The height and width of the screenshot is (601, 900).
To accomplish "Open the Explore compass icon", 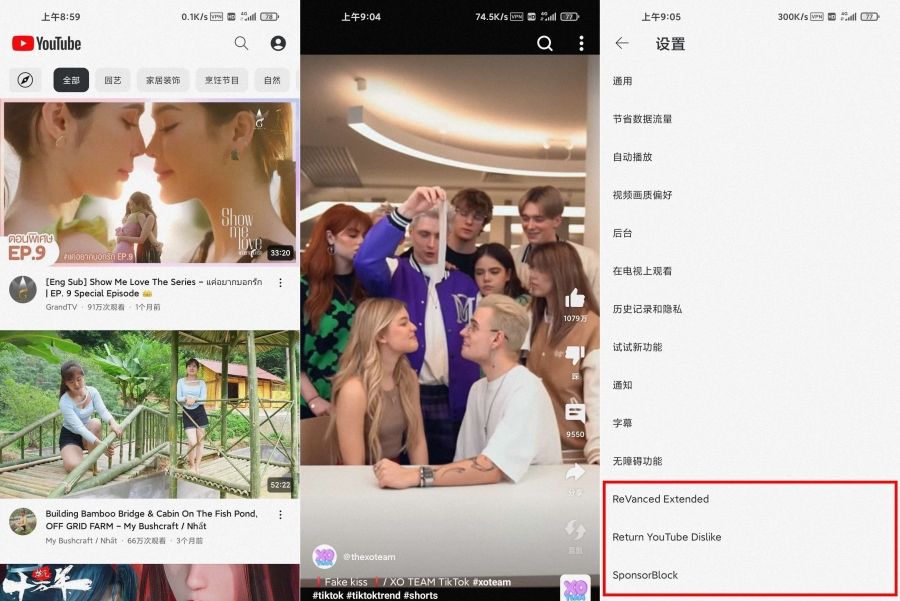I will click(x=25, y=80).
